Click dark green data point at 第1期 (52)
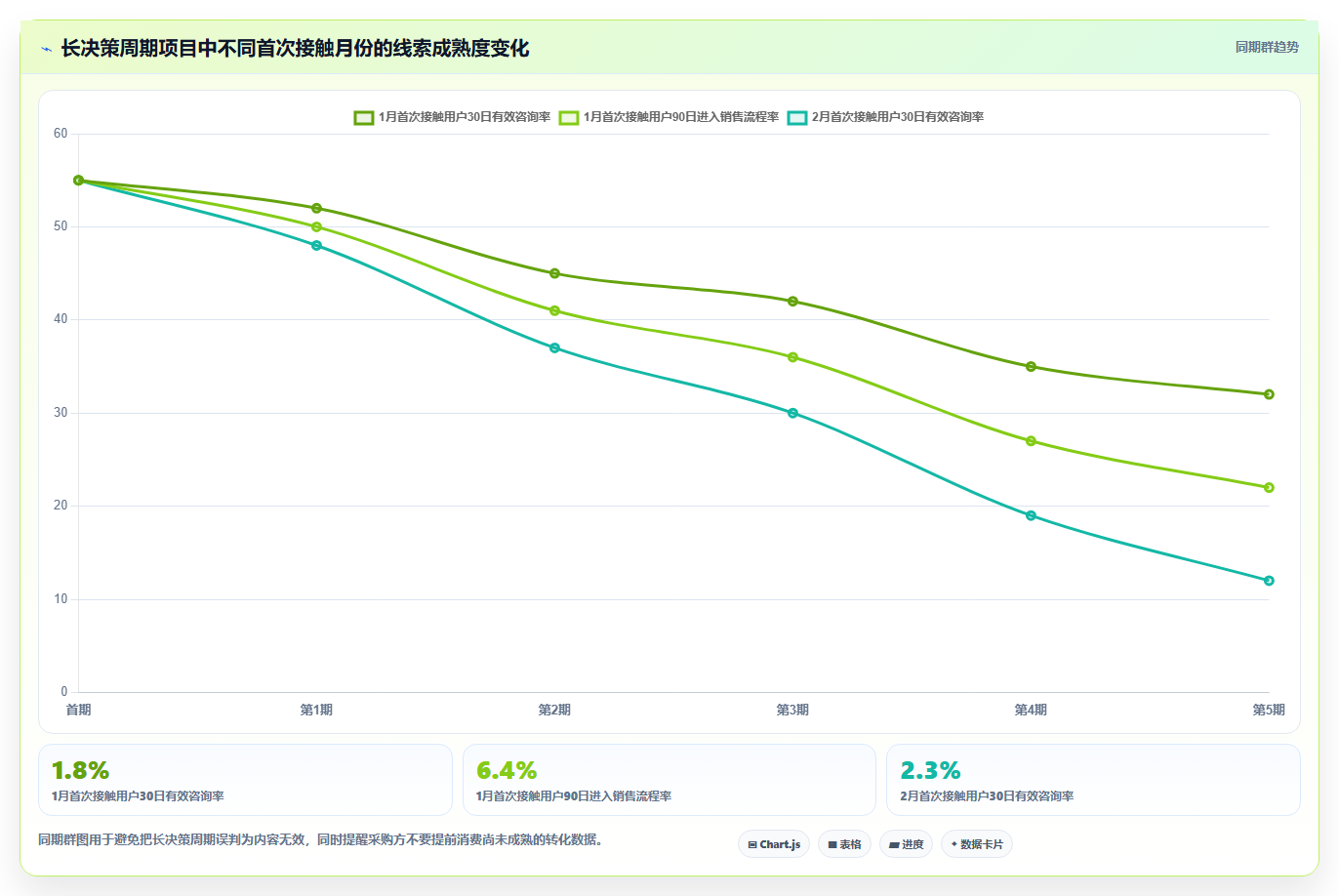The image size is (1339, 896). (x=316, y=208)
